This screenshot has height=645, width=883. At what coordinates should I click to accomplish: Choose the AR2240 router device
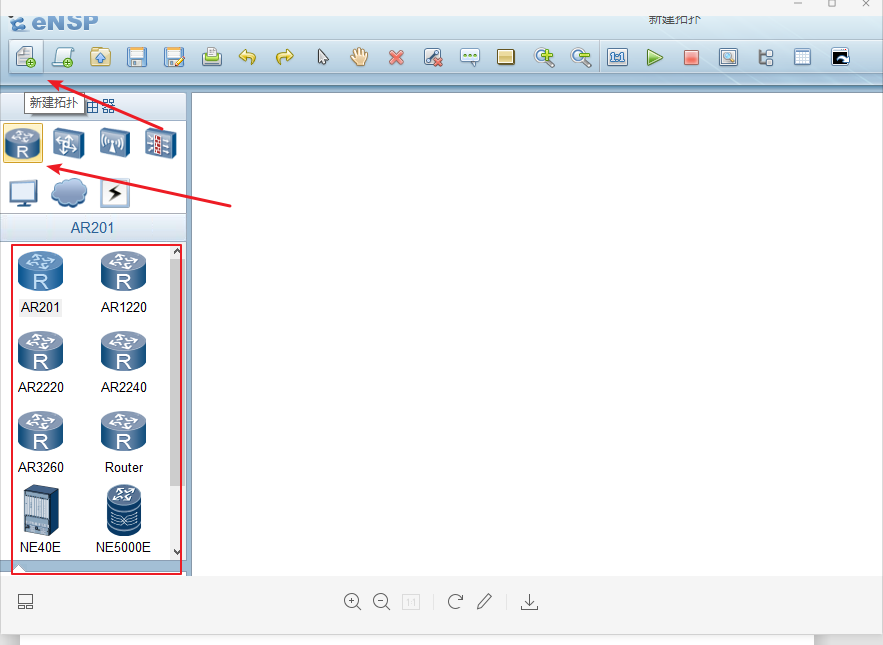(123, 363)
